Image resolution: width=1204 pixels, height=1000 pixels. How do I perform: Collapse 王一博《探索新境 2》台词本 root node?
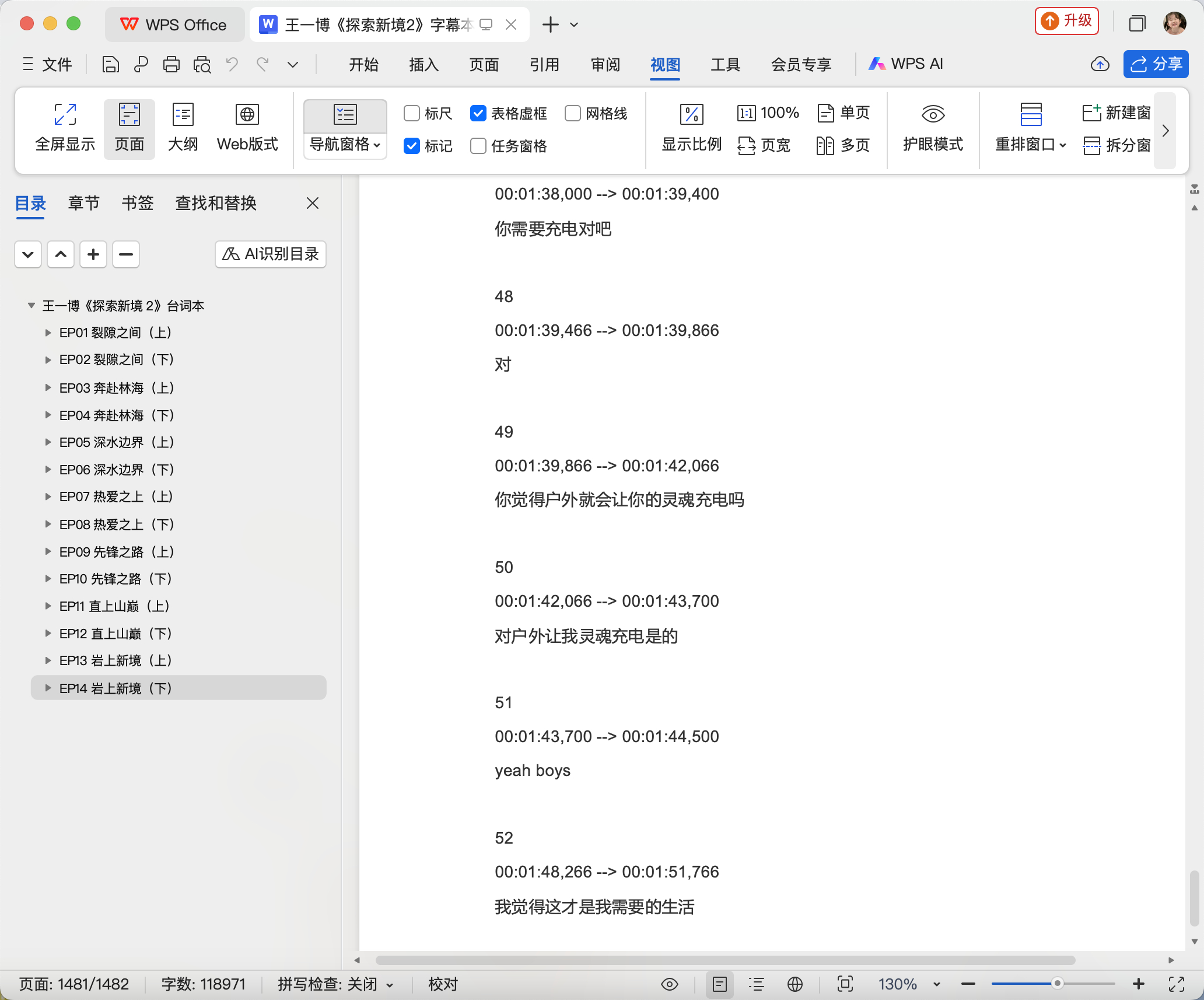click(31, 305)
